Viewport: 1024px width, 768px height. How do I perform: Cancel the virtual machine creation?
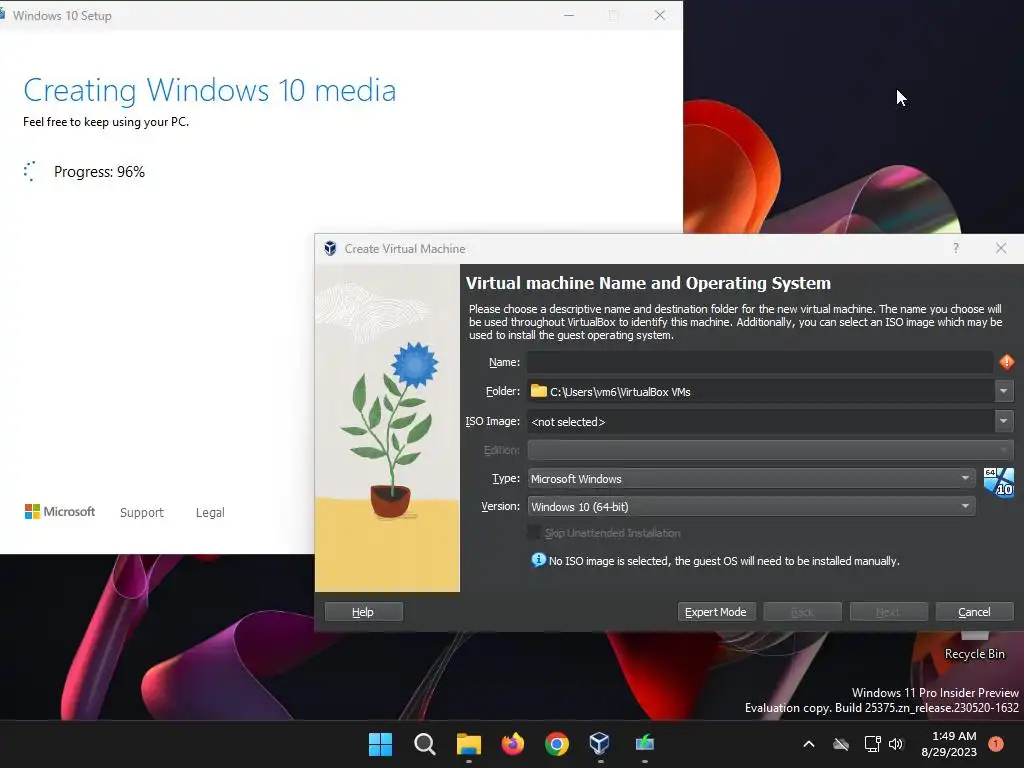coord(974,612)
